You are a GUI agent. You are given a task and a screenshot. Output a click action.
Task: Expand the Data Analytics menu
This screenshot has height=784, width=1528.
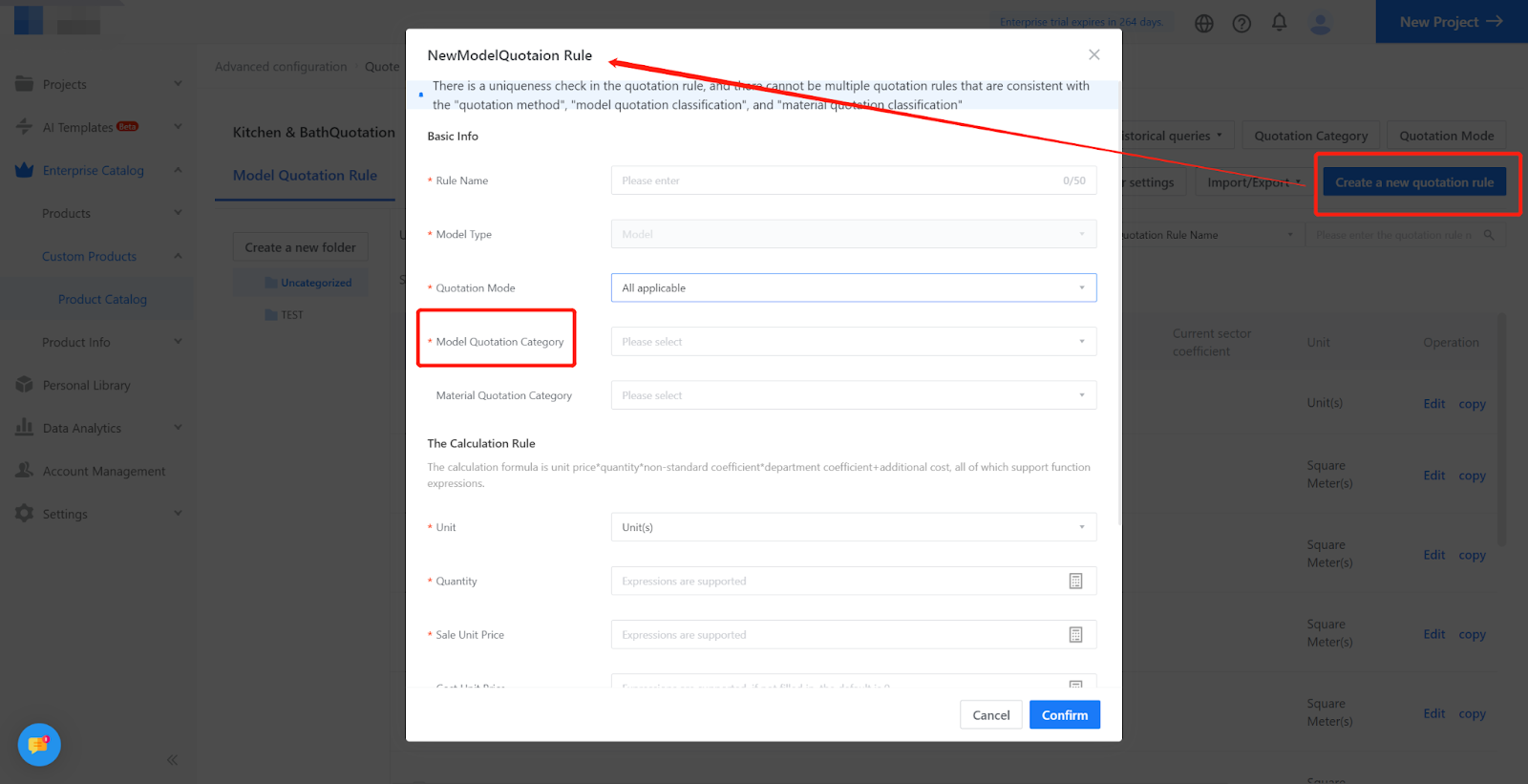pos(95,428)
